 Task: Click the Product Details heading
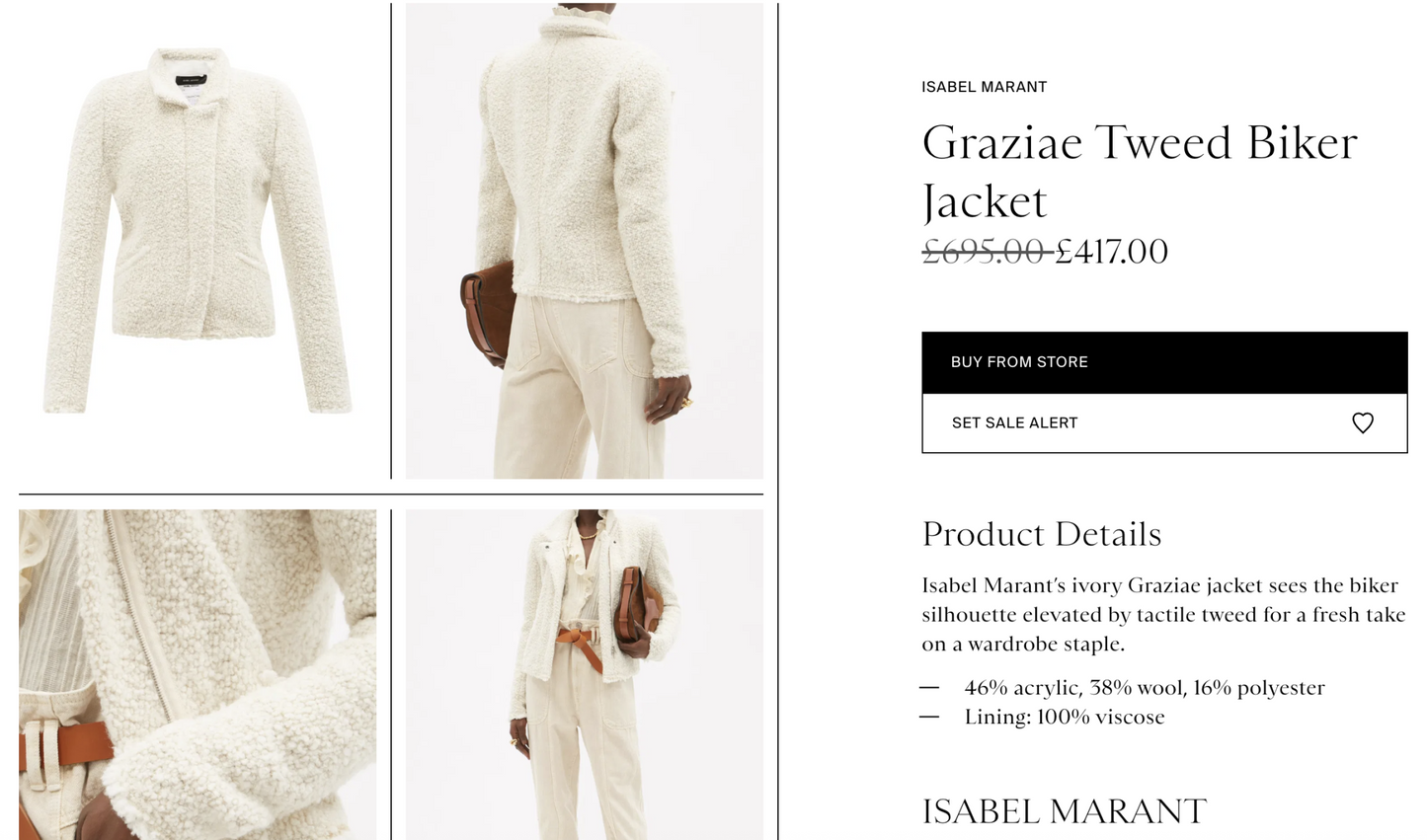[x=1042, y=534]
